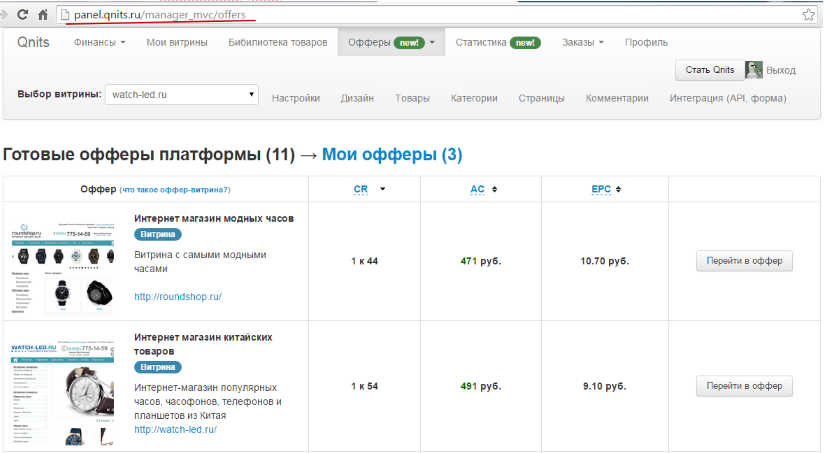Screen dimensions: 824x453
Task: Open the Библиотека товаров tab
Action: pyautogui.click(x=277, y=43)
